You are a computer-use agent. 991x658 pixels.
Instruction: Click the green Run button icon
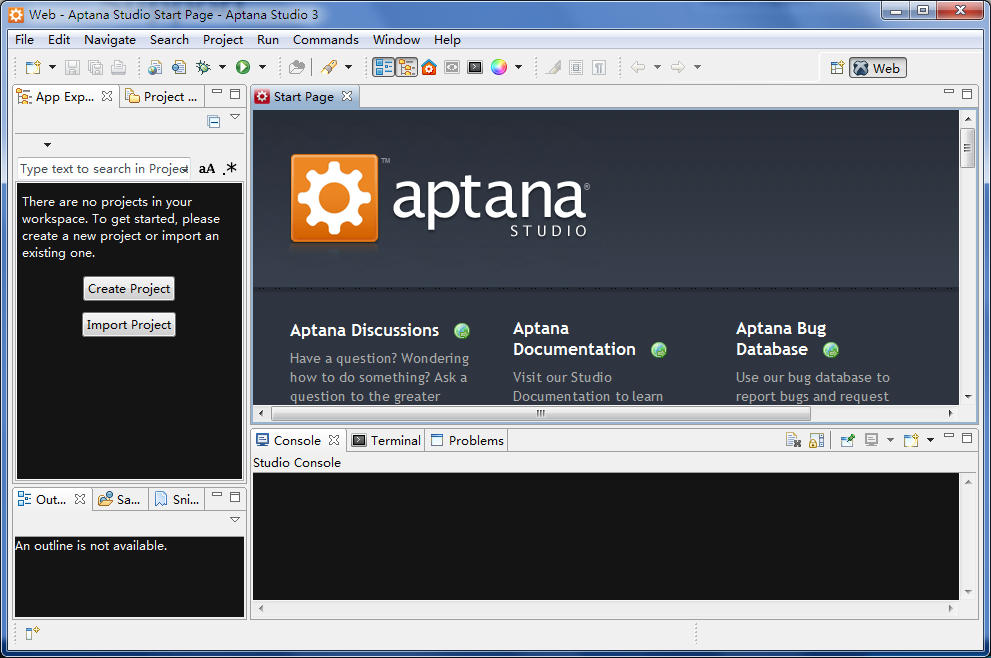[x=242, y=67]
